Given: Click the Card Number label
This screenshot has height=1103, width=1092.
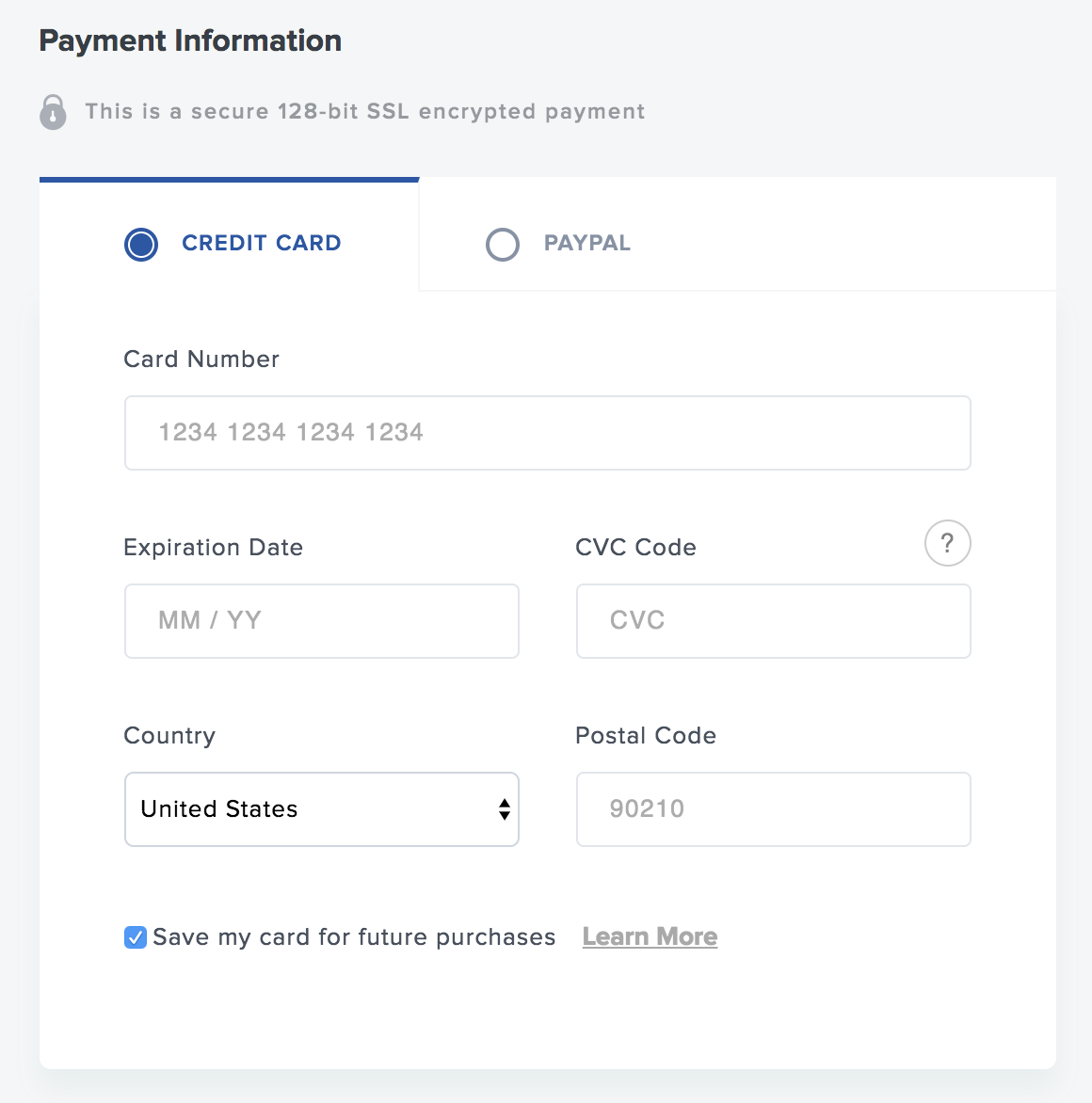Looking at the screenshot, I should [x=201, y=359].
